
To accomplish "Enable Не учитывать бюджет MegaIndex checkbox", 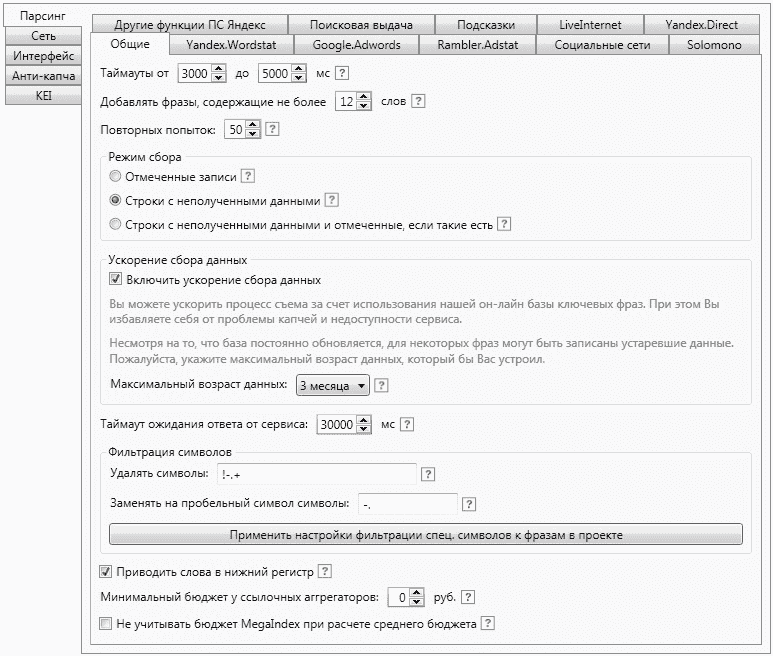I will pos(105,623).
